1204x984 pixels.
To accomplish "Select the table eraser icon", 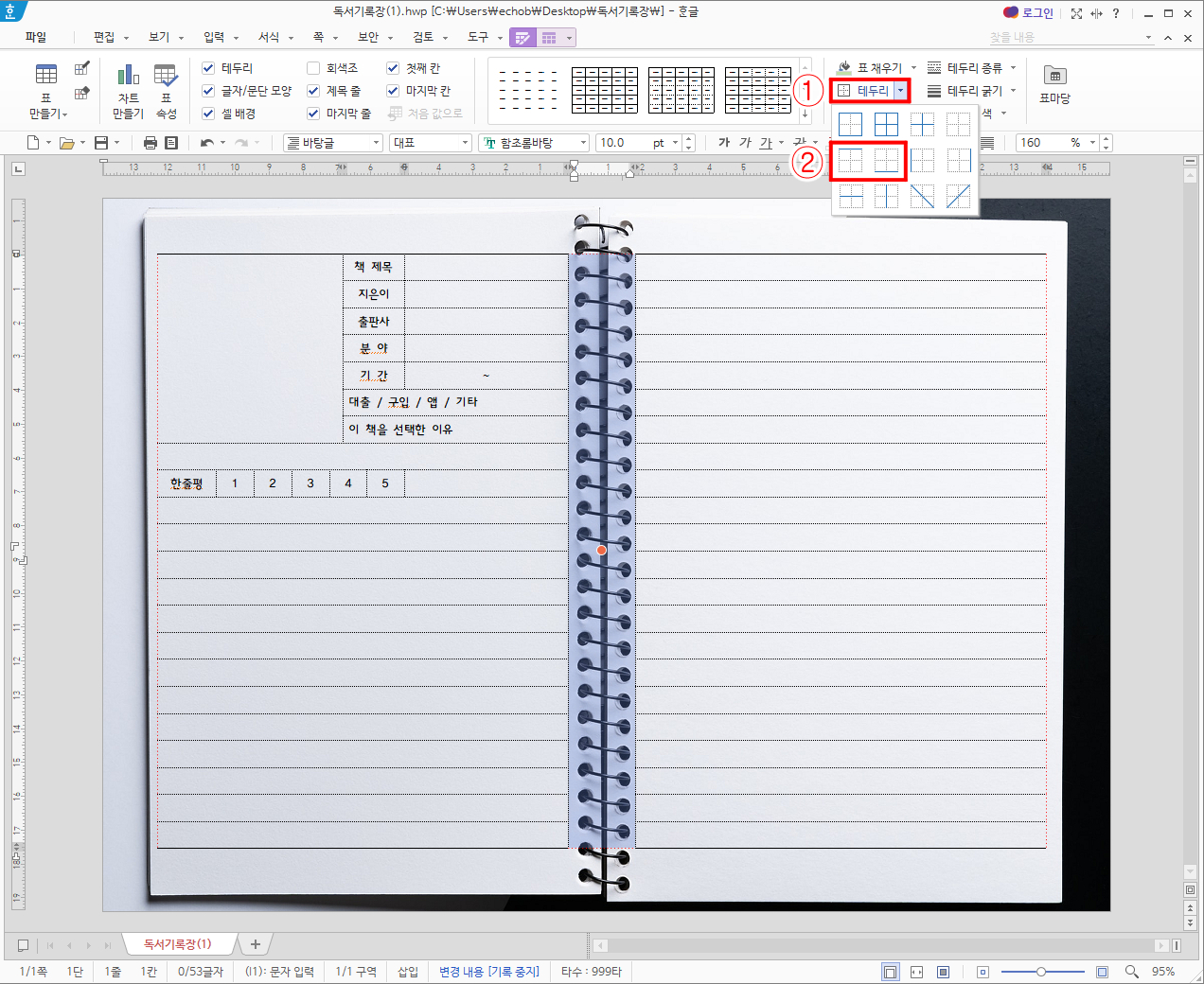I will tap(82, 93).
